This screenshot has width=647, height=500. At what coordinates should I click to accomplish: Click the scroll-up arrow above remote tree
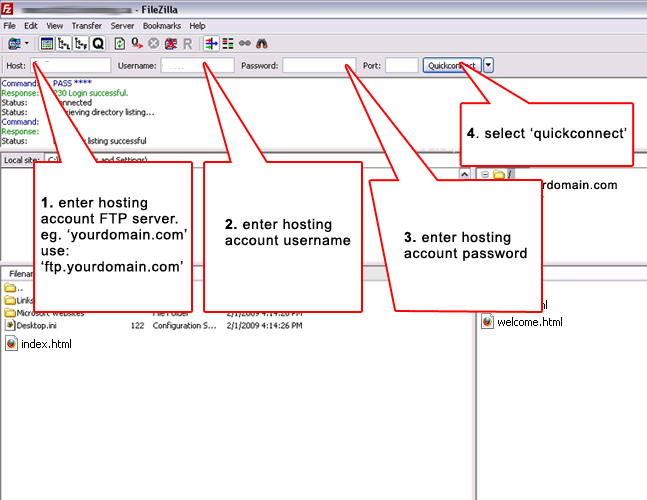point(464,174)
